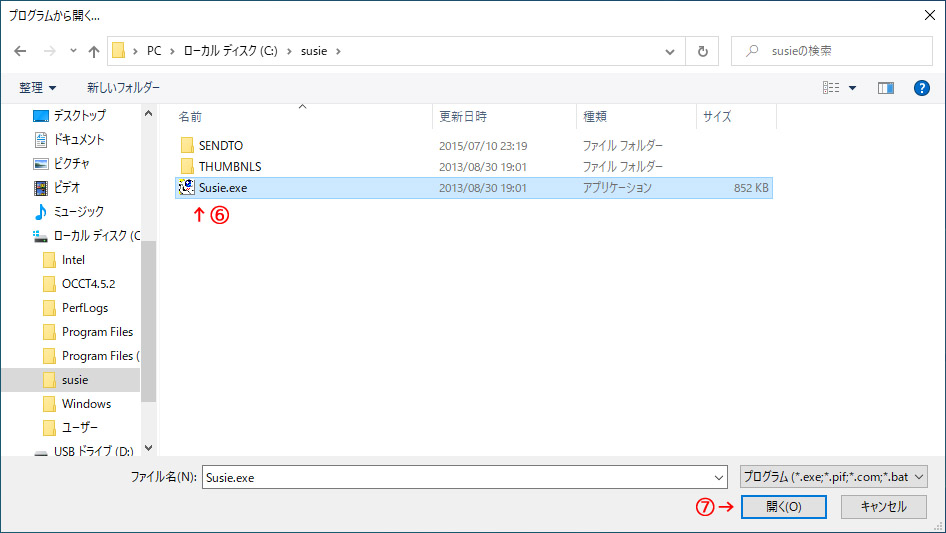
Task: Click the SENDTO folder icon
Action: pos(187,145)
